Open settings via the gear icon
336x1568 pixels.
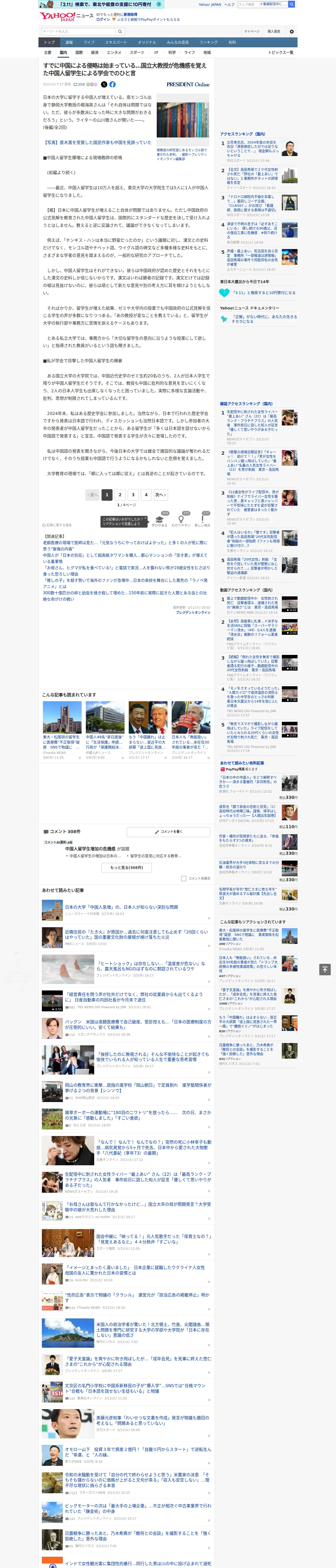292,31
